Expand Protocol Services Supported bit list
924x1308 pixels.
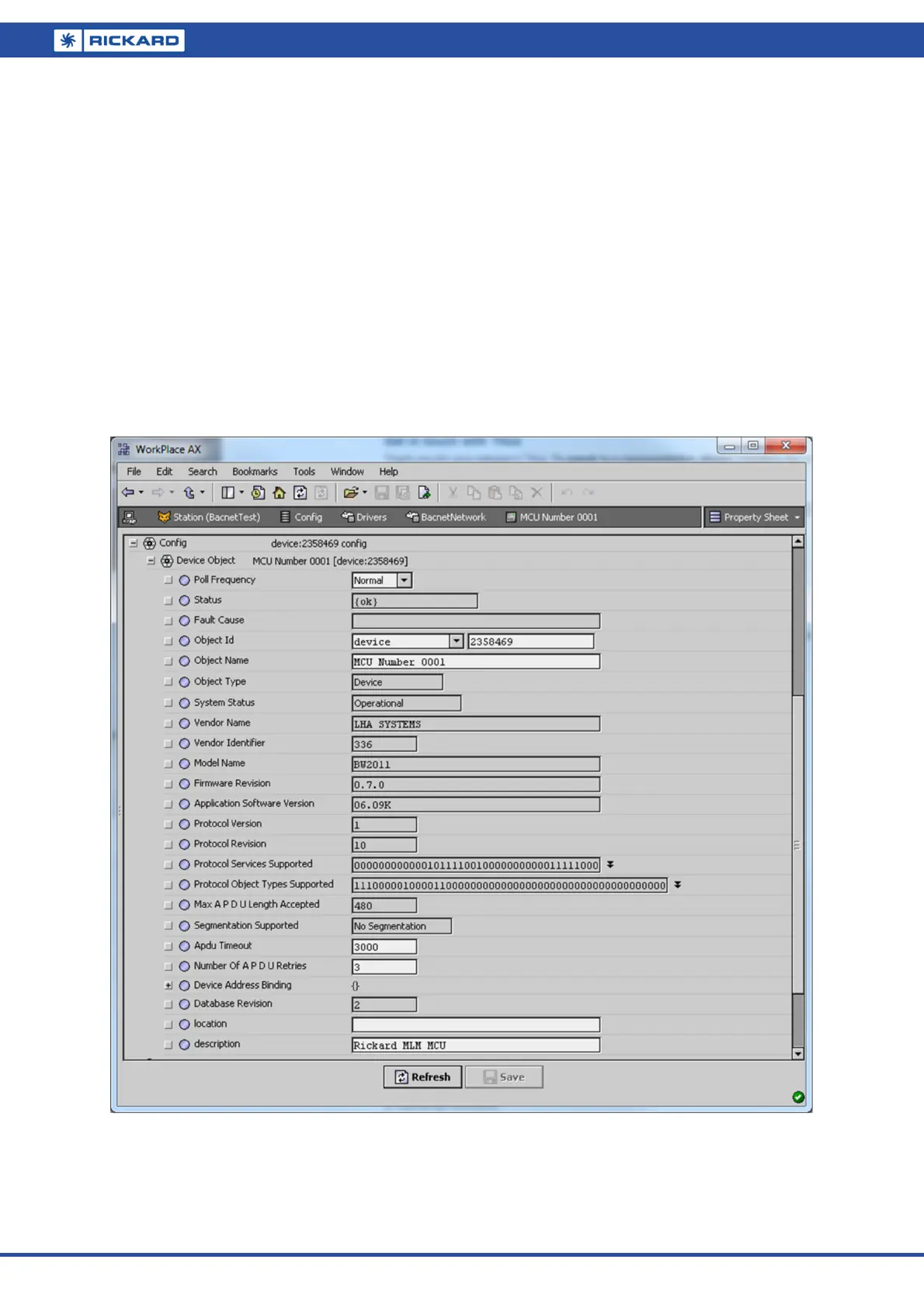[610, 864]
